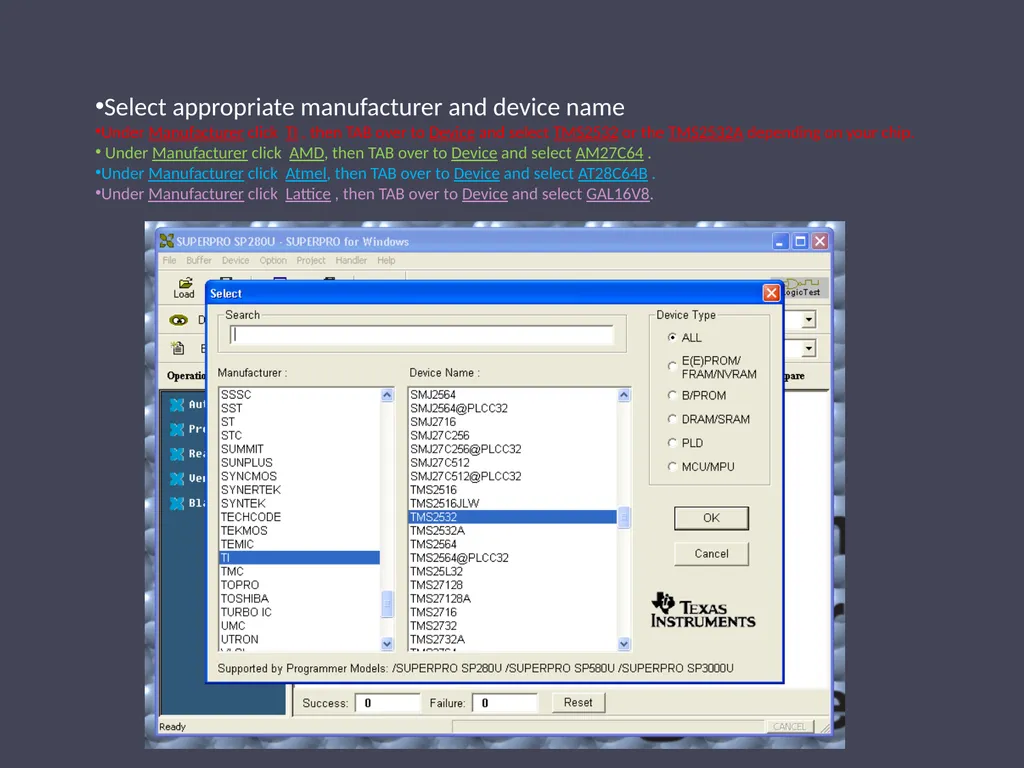Click the Lattice link in pink text

[x=308, y=194]
